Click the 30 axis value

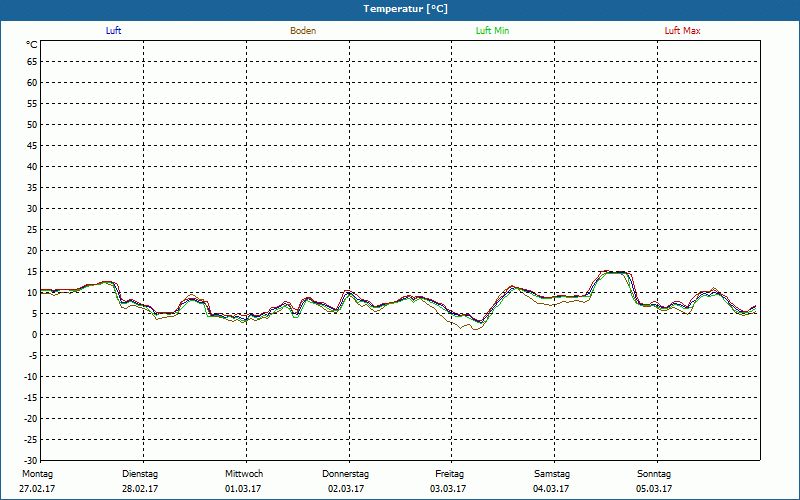[x=32, y=209]
